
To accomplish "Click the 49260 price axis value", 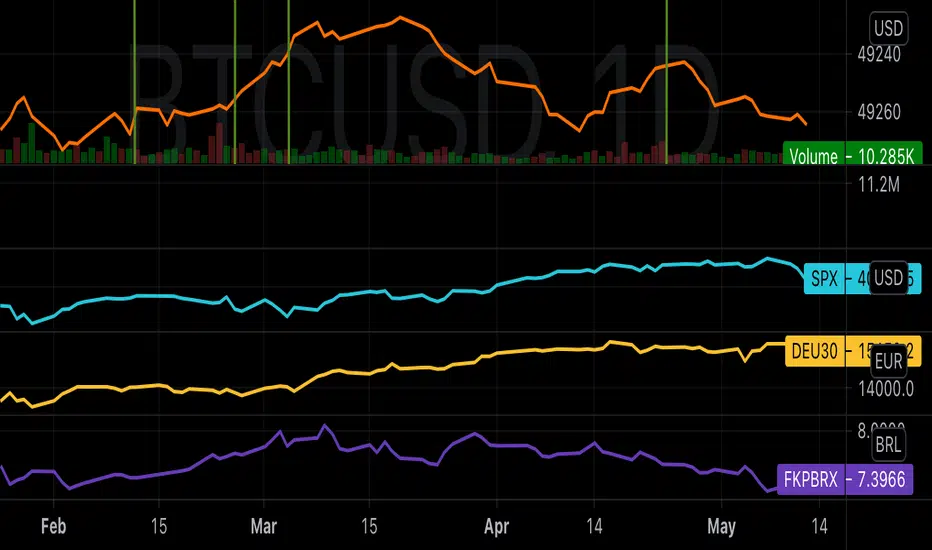I will click(879, 112).
